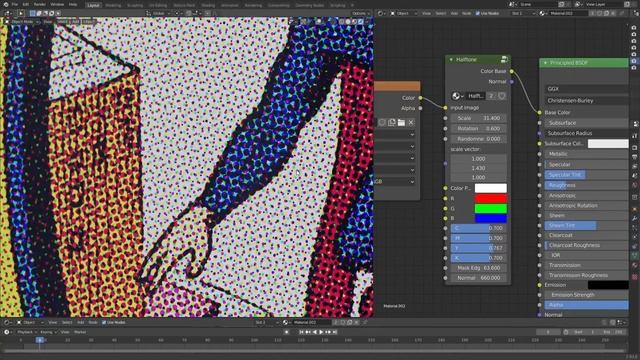Play the animation forward
The height and width of the screenshot is (360, 640).
click(x=321, y=332)
